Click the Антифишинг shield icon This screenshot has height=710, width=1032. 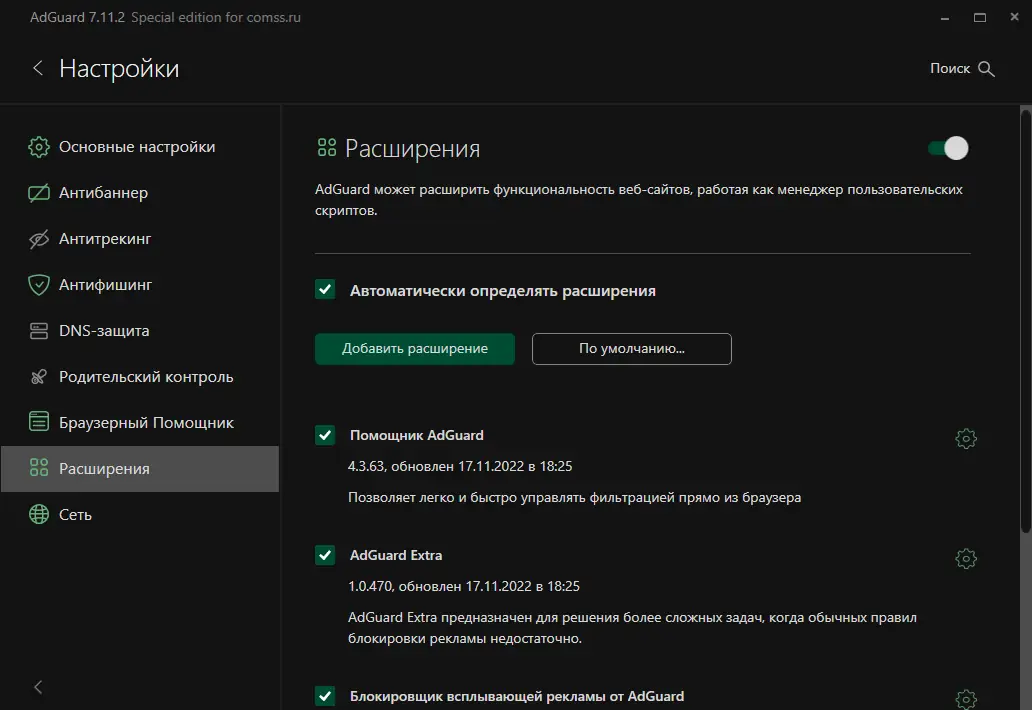(39, 285)
